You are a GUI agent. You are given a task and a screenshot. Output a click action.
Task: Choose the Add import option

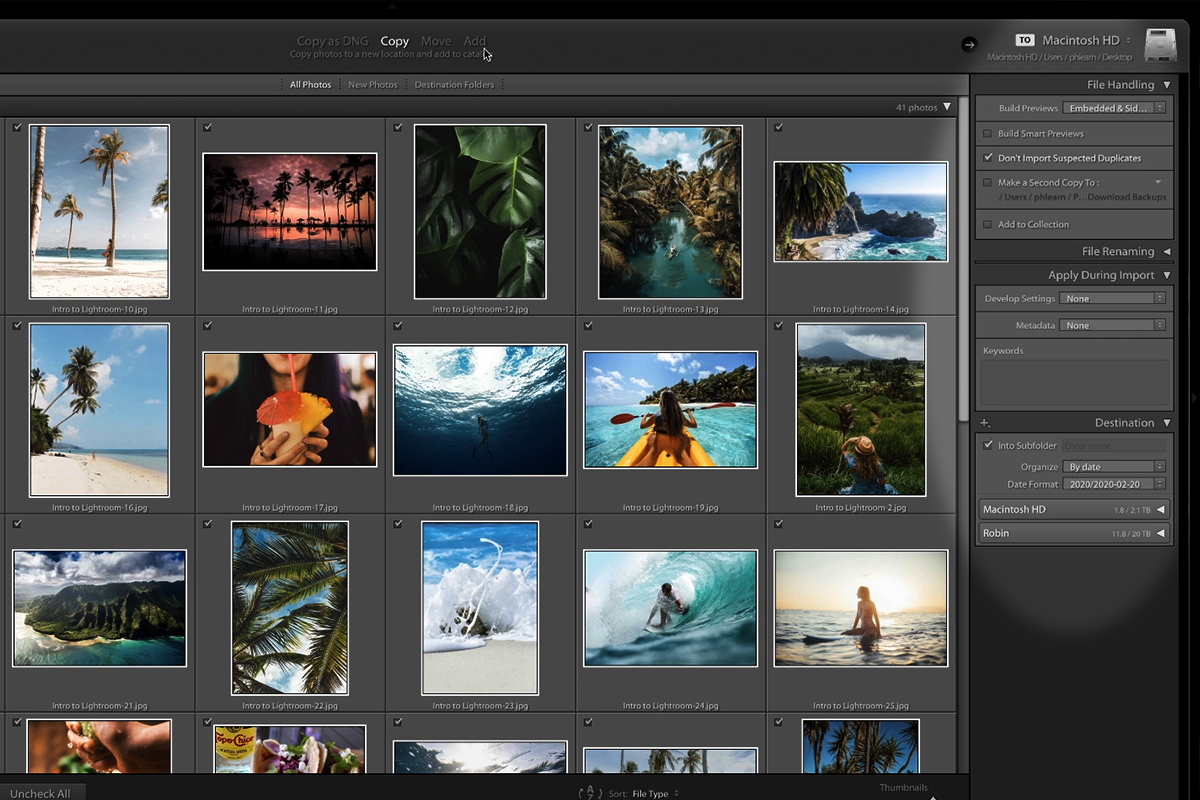coord(474,41)
